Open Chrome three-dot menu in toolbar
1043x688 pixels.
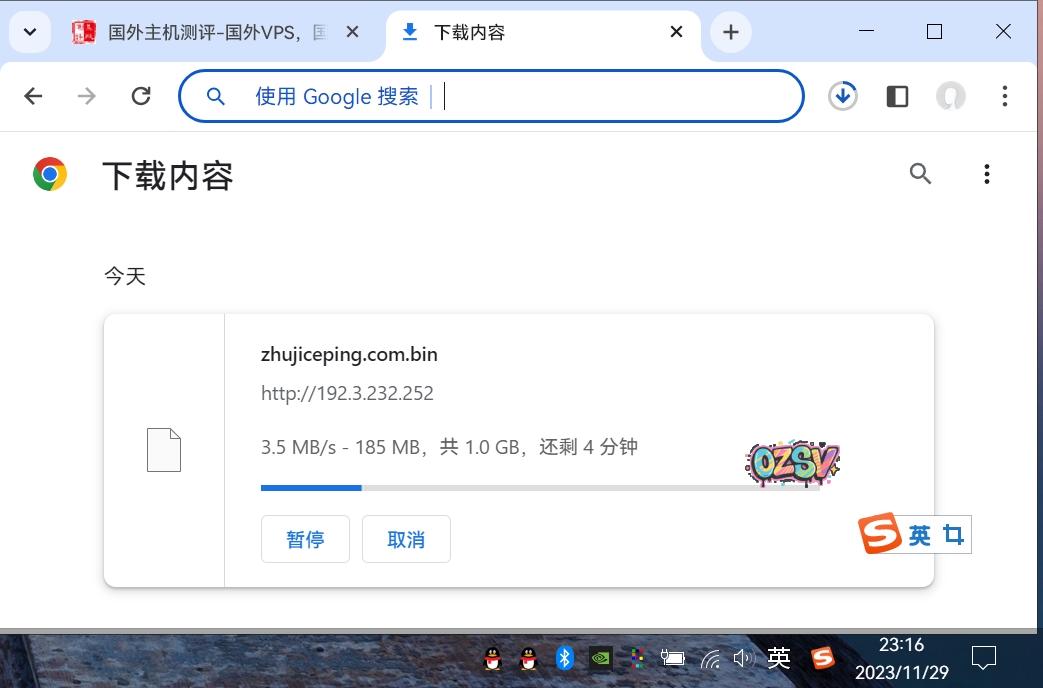click(x=1004, y=96)
